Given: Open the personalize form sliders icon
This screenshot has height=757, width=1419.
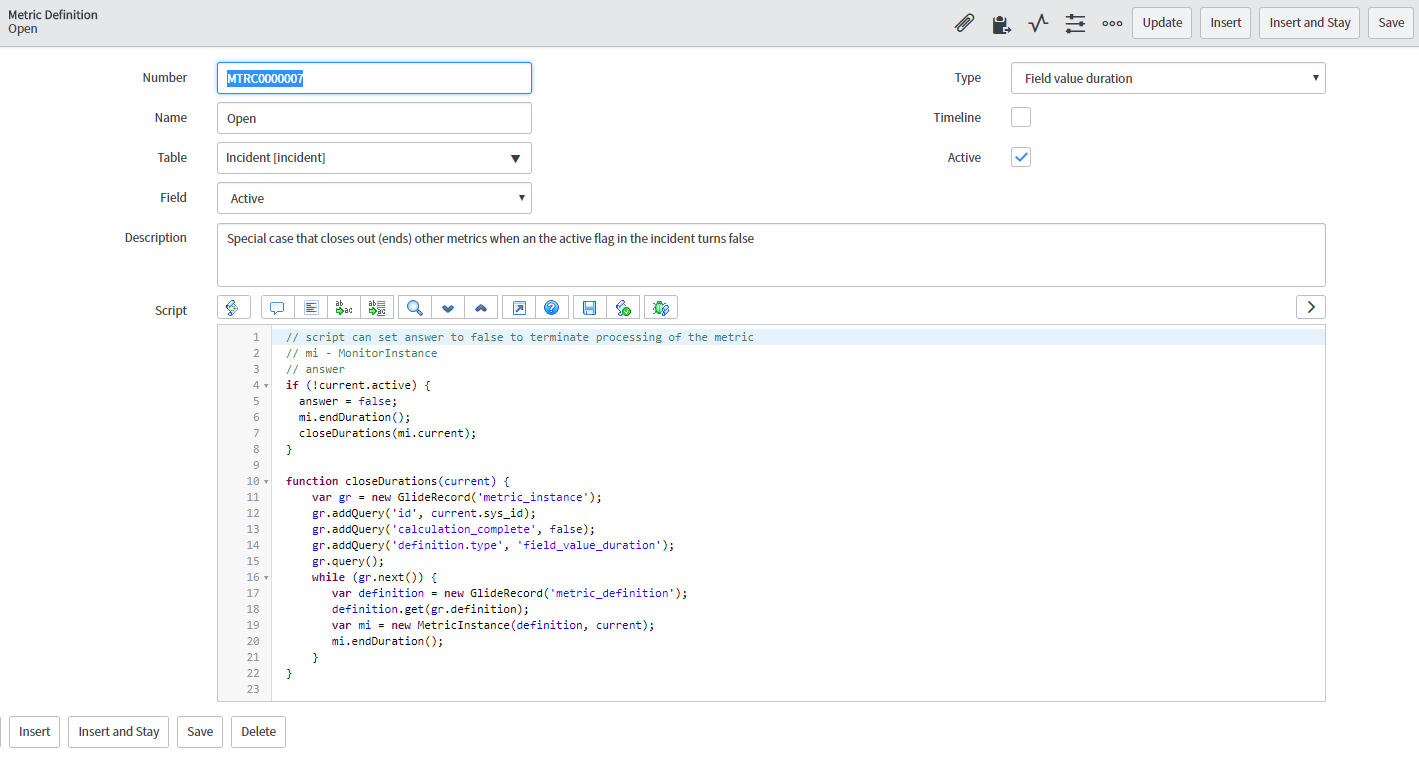Looking at the screenshot, I should point(1075,23).
